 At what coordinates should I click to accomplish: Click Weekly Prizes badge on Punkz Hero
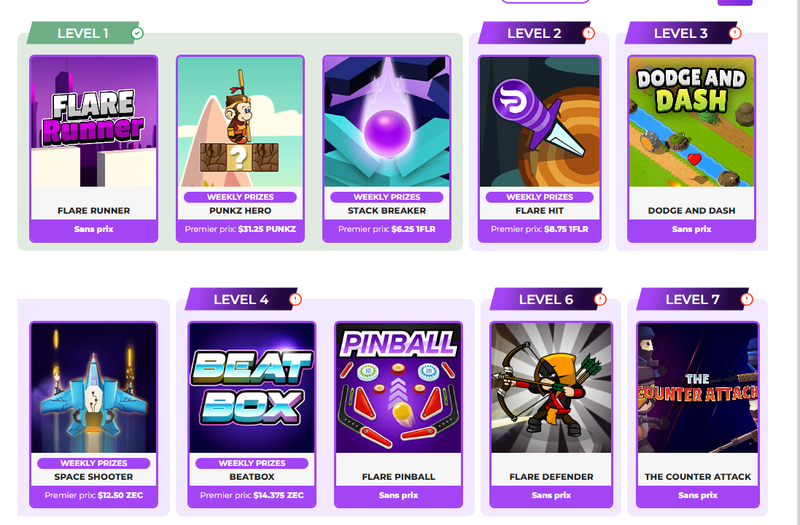click(x=240, y=197)
